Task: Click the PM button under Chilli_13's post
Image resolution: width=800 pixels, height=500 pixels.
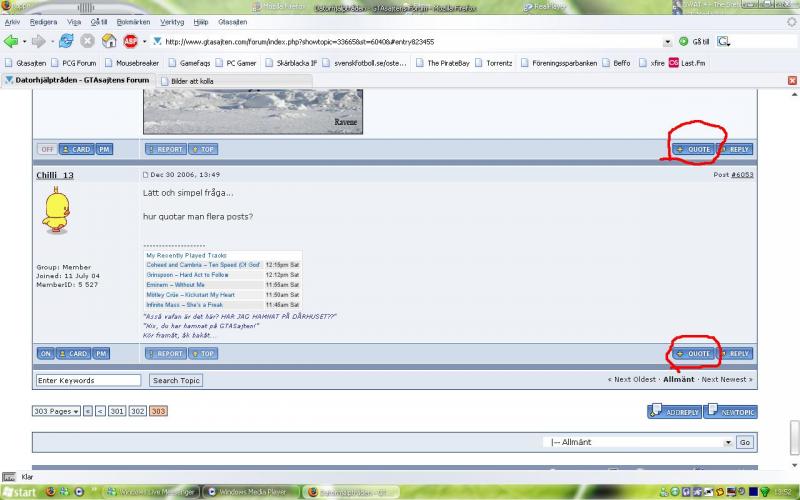Action: click(104, 353)
